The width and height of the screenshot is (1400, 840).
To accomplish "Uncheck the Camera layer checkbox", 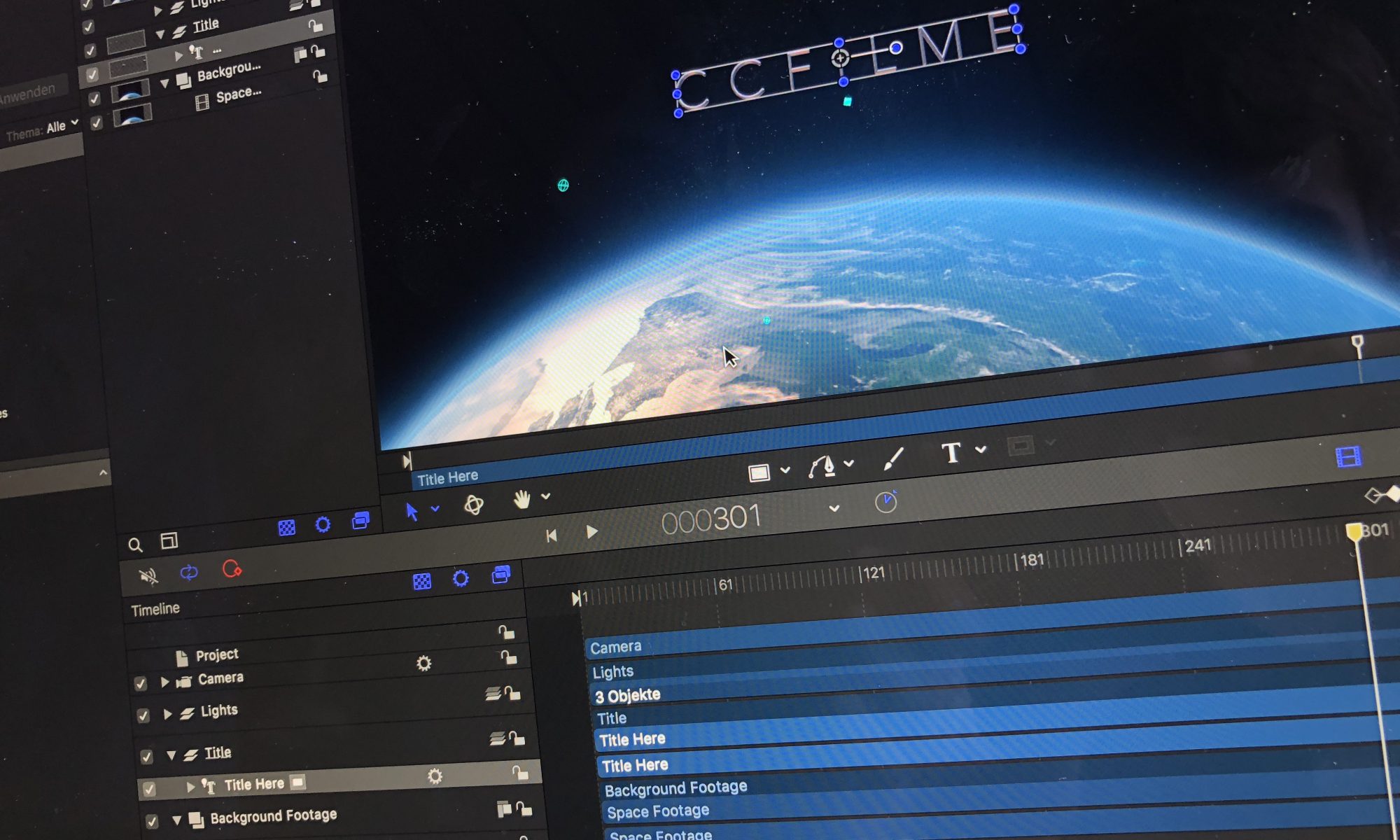I will tap(141, 684).
